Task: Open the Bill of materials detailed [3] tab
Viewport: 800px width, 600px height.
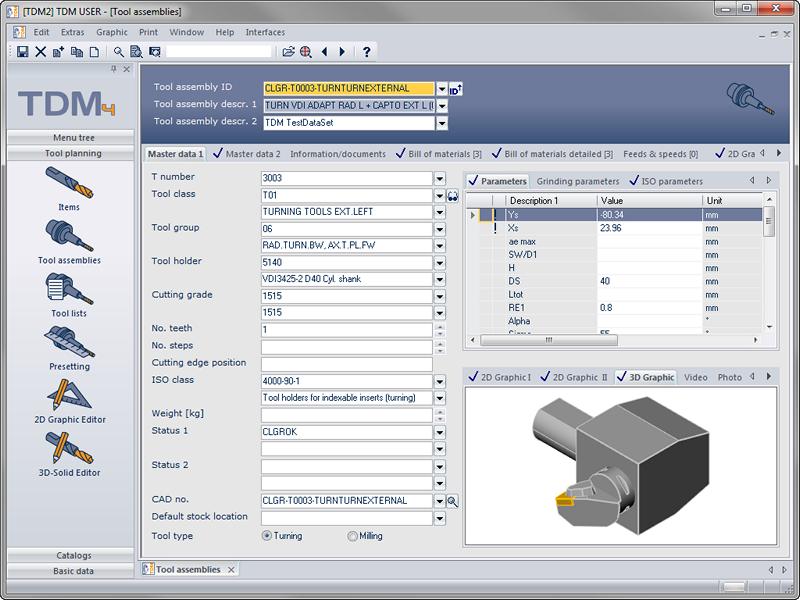Action: 553,154
